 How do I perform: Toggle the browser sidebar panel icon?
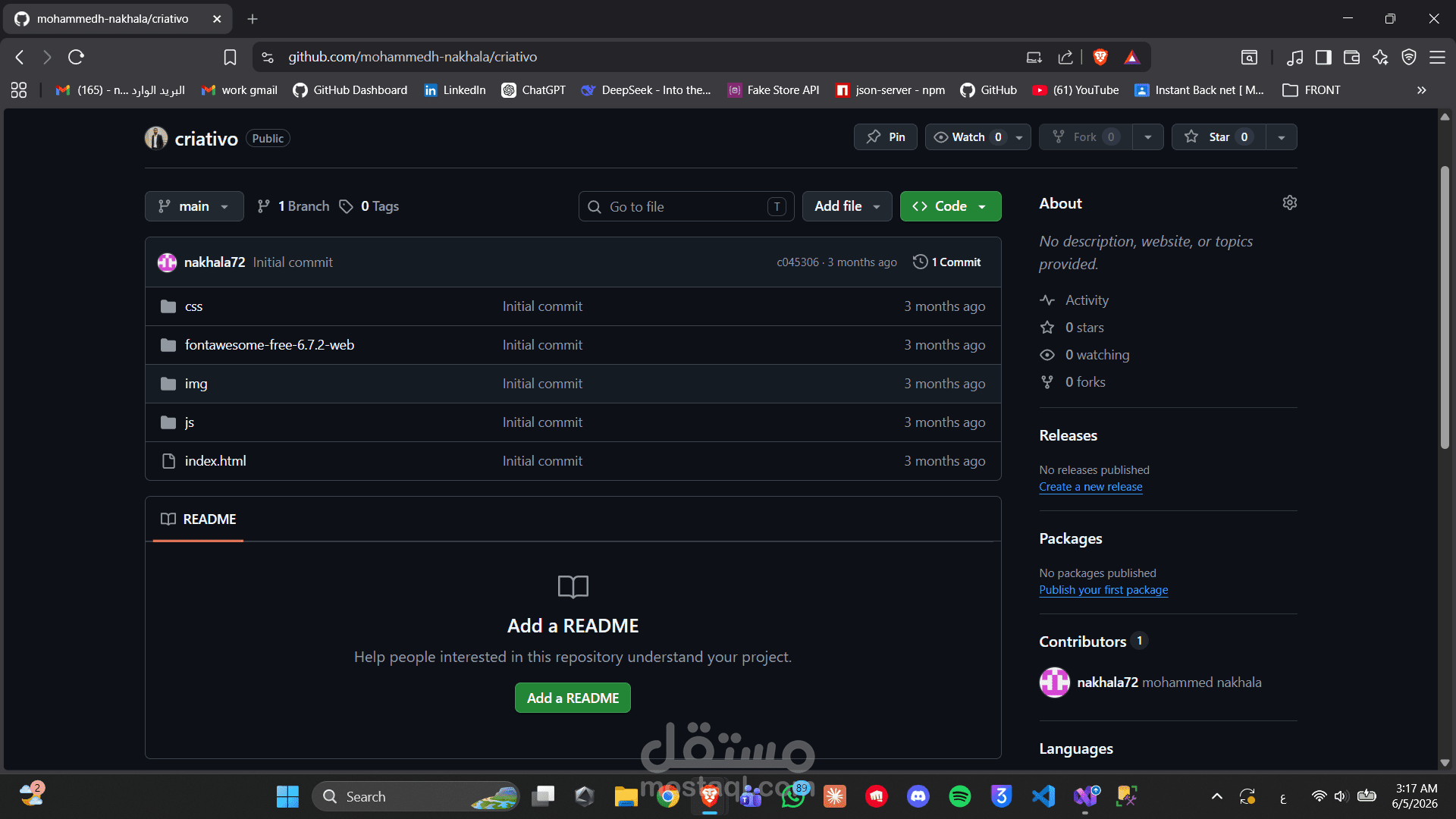tap(1323, 57)
